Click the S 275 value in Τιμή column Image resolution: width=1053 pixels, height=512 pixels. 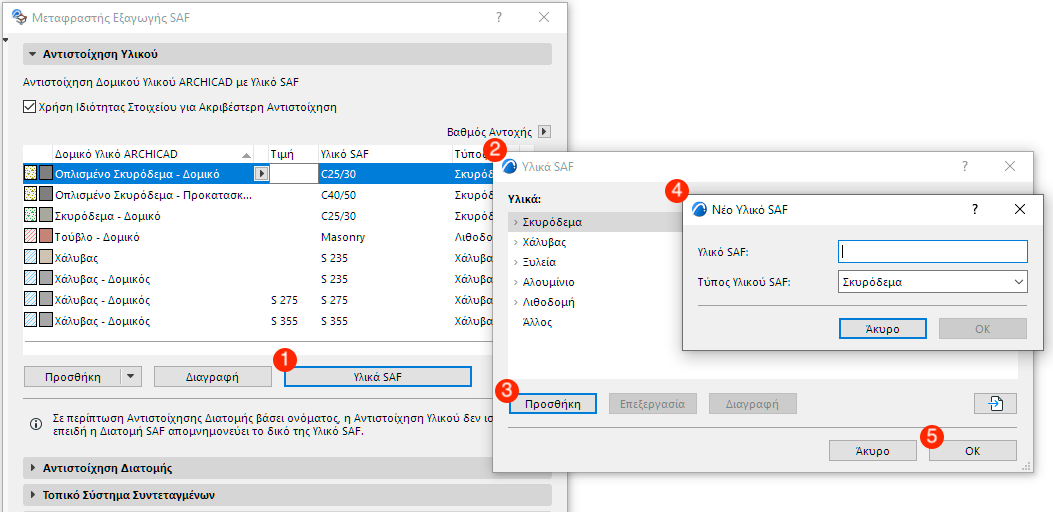point(284,300)
